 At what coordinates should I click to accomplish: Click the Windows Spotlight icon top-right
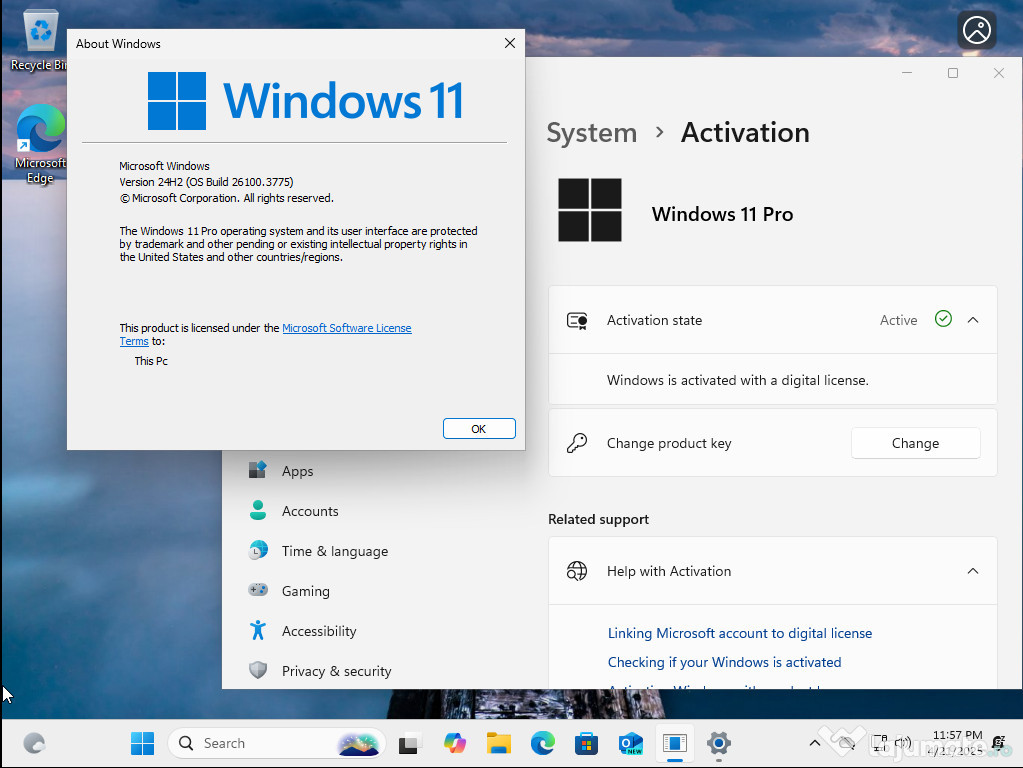pos(977,29)
